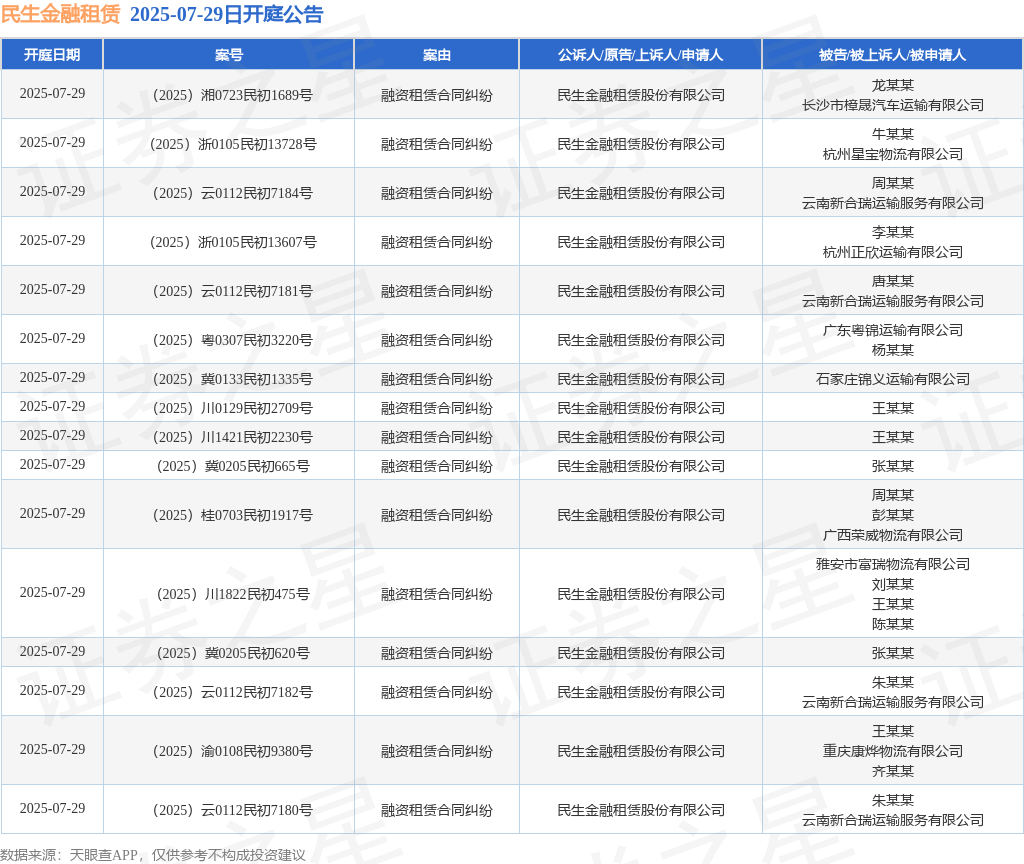
Task: Click 融资租赁合同纠纷 in the 桂0703民初1917号 row
Action: [x=436, y=515]
